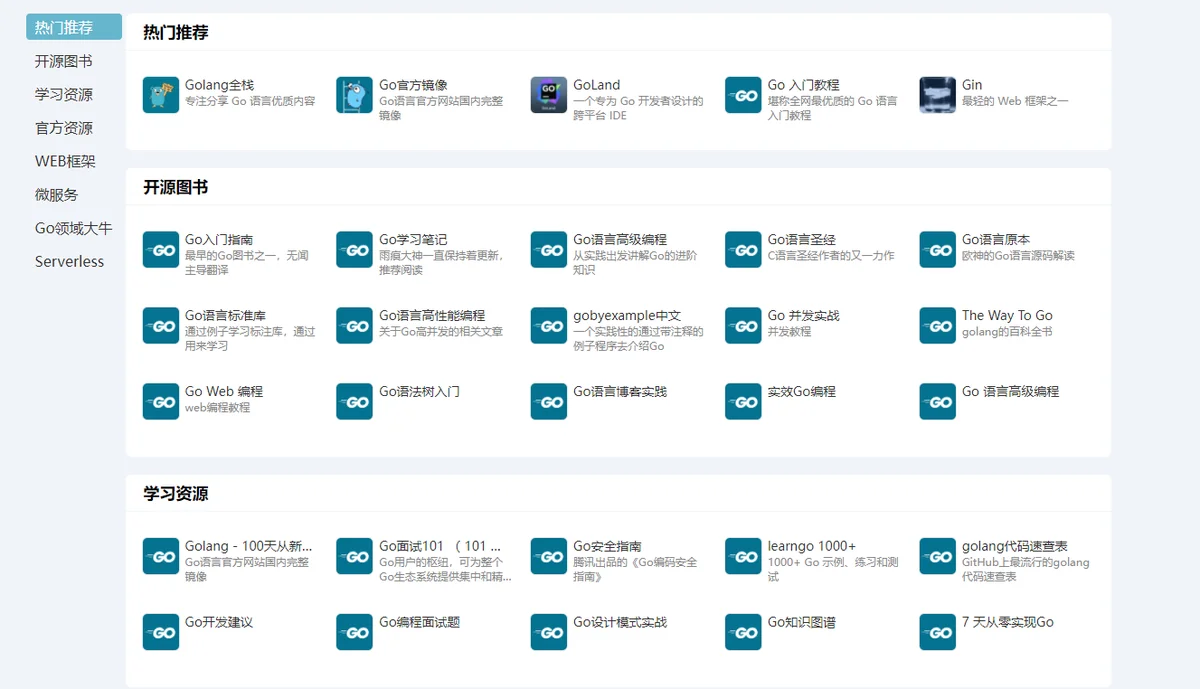The width and height of the screenshot is (1200, 689).
Task: Open the Gin title link
Action: point(972,85)
